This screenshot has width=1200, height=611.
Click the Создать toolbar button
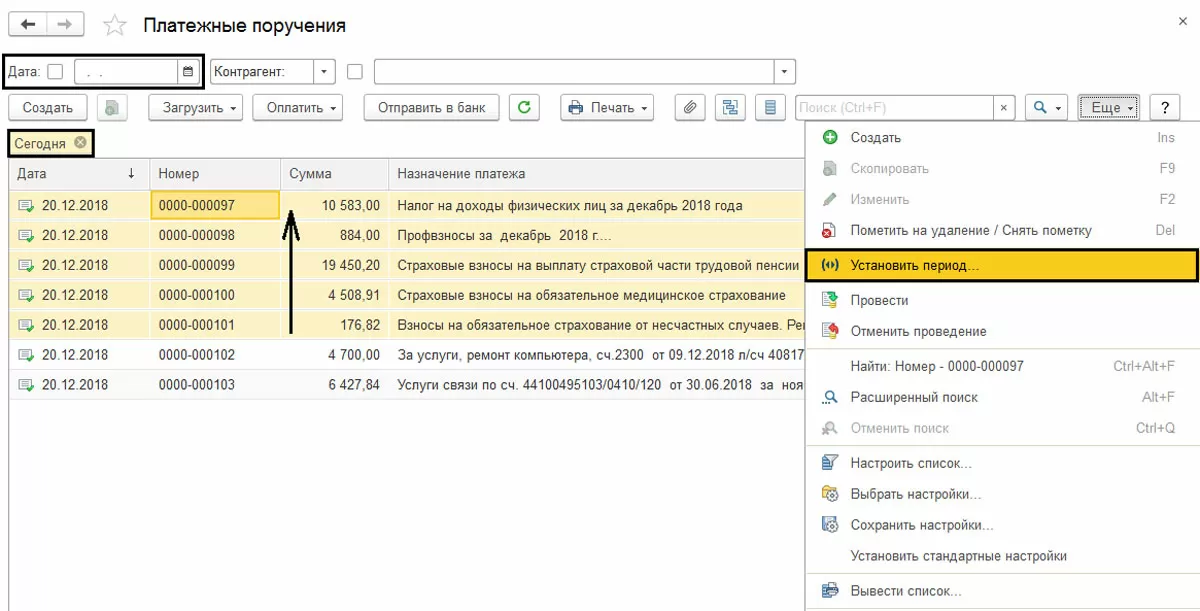pos(48,108)
